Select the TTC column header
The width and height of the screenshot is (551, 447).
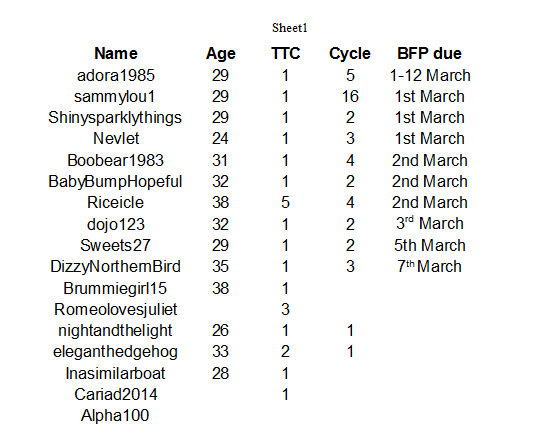[x=286, y=53]
